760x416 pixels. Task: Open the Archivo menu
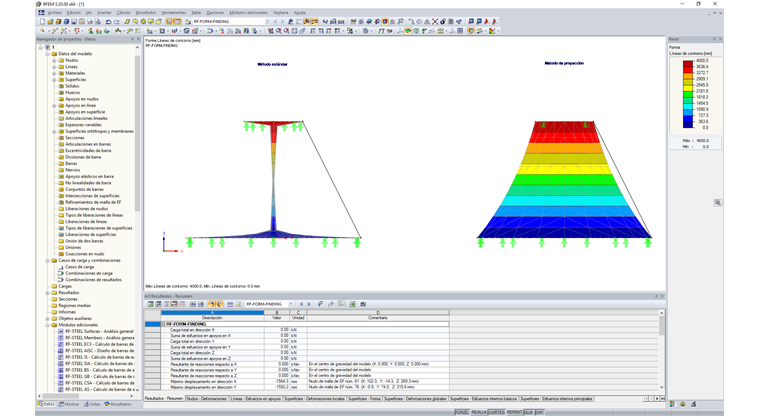(54, 13)
